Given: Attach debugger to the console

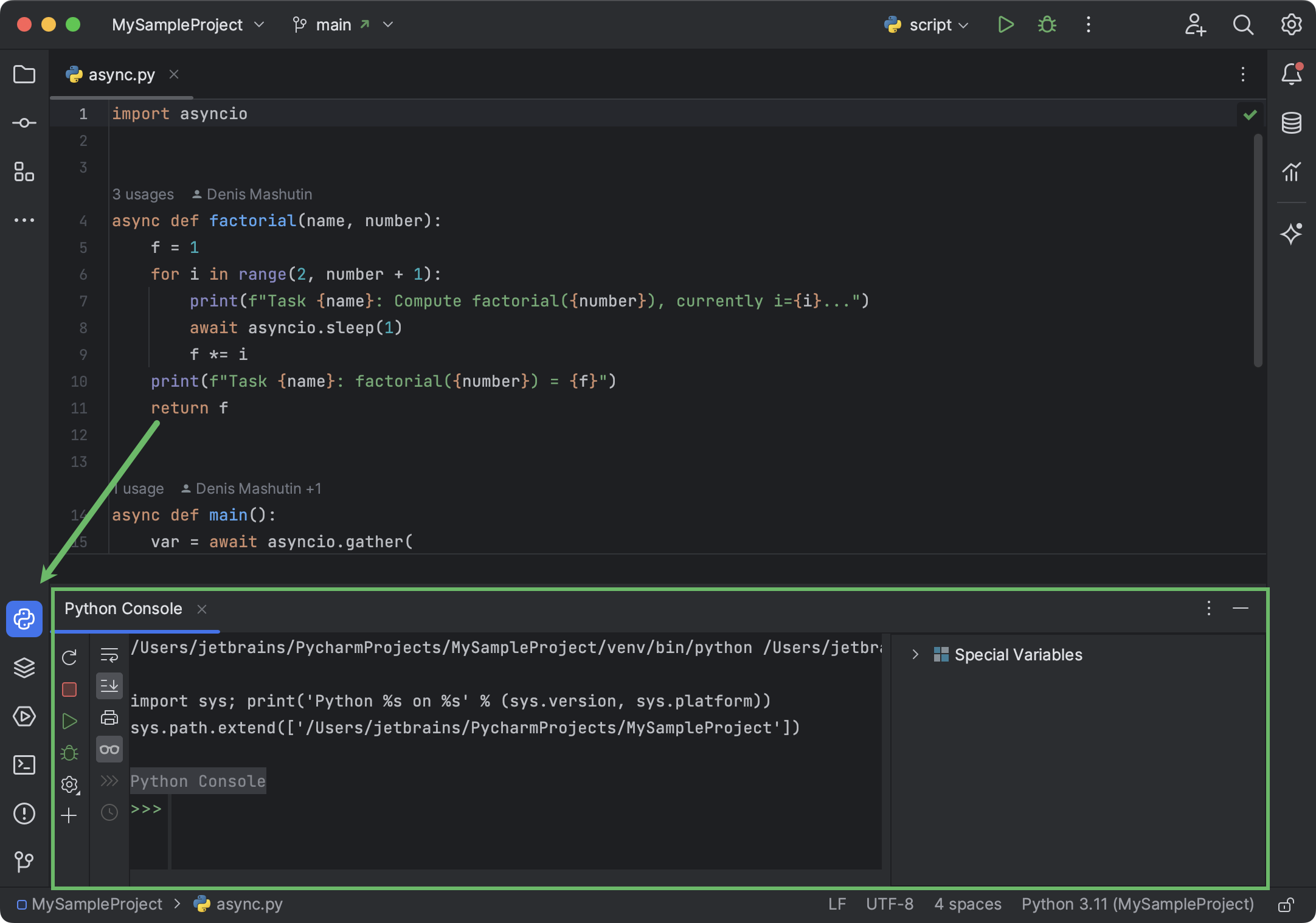Looking at the screenshot, I should tap(69, 753).
